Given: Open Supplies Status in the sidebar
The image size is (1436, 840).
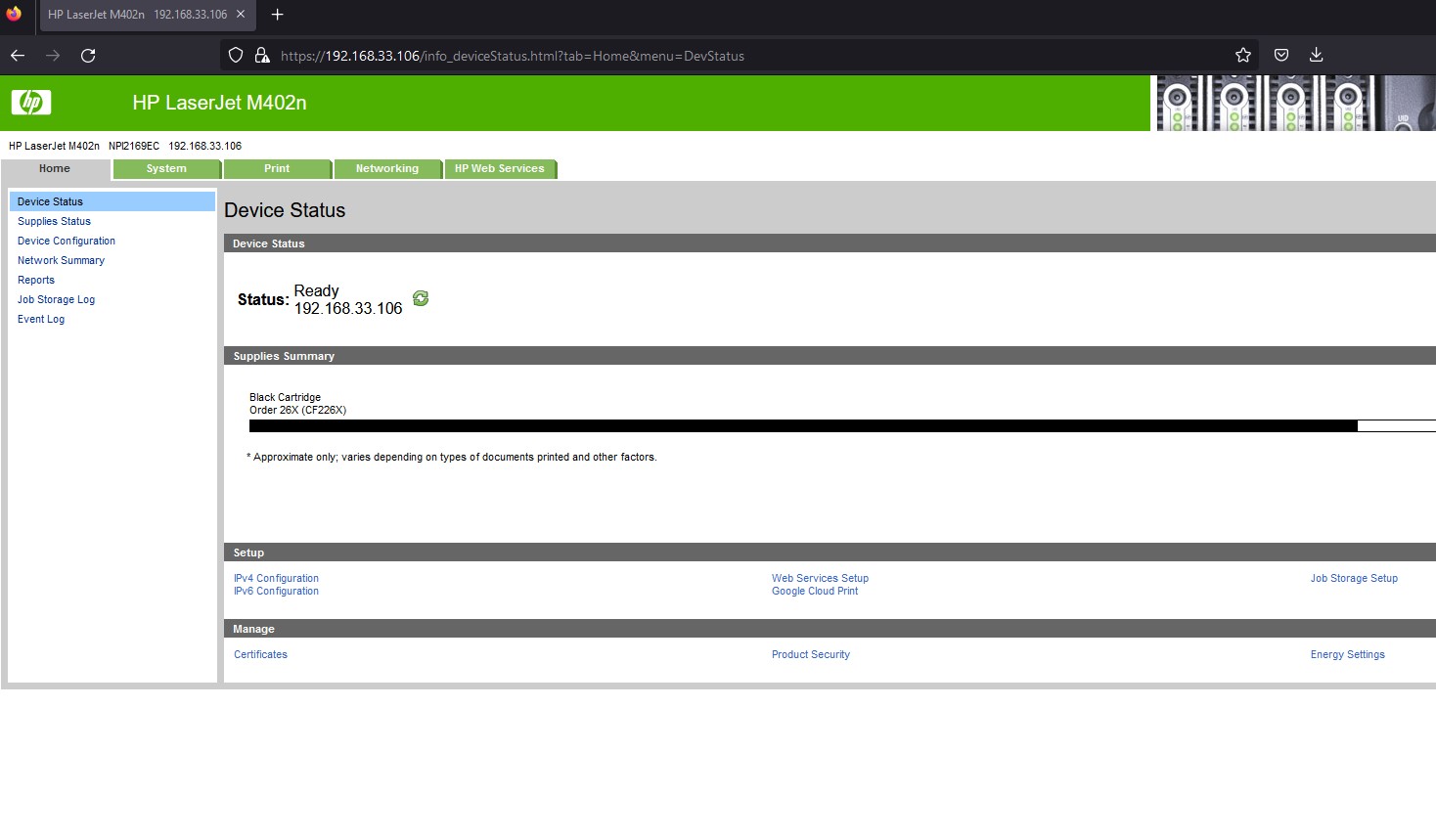Looking at the screenshot, I should [54, 221].
